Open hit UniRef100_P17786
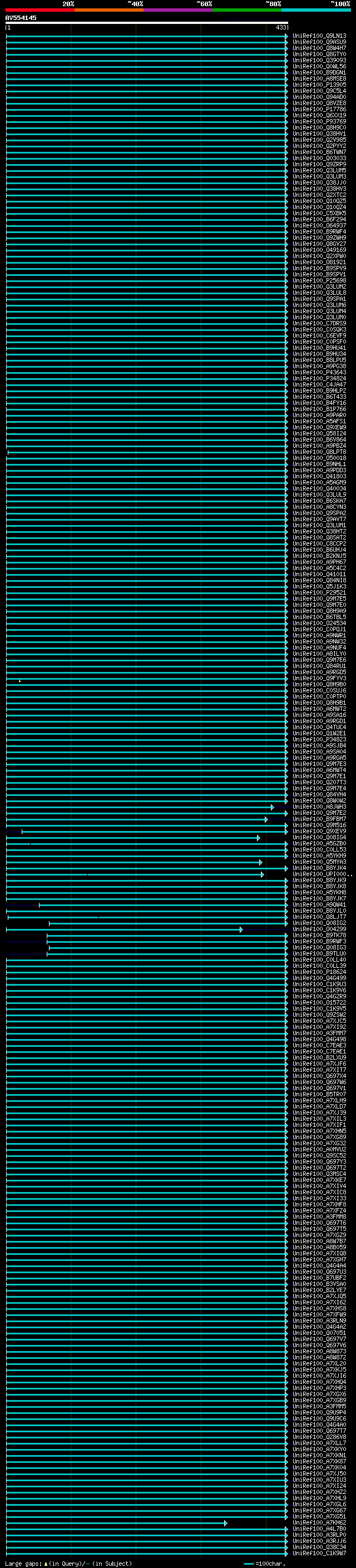This screenshot has width=356, height=1568. point(319,110)
